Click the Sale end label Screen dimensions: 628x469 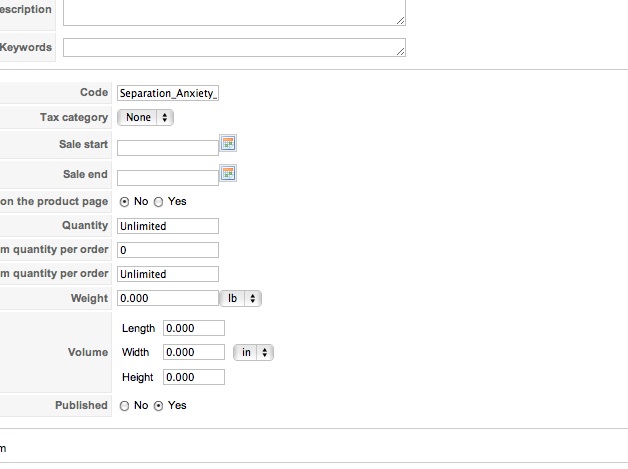(85, 174)
